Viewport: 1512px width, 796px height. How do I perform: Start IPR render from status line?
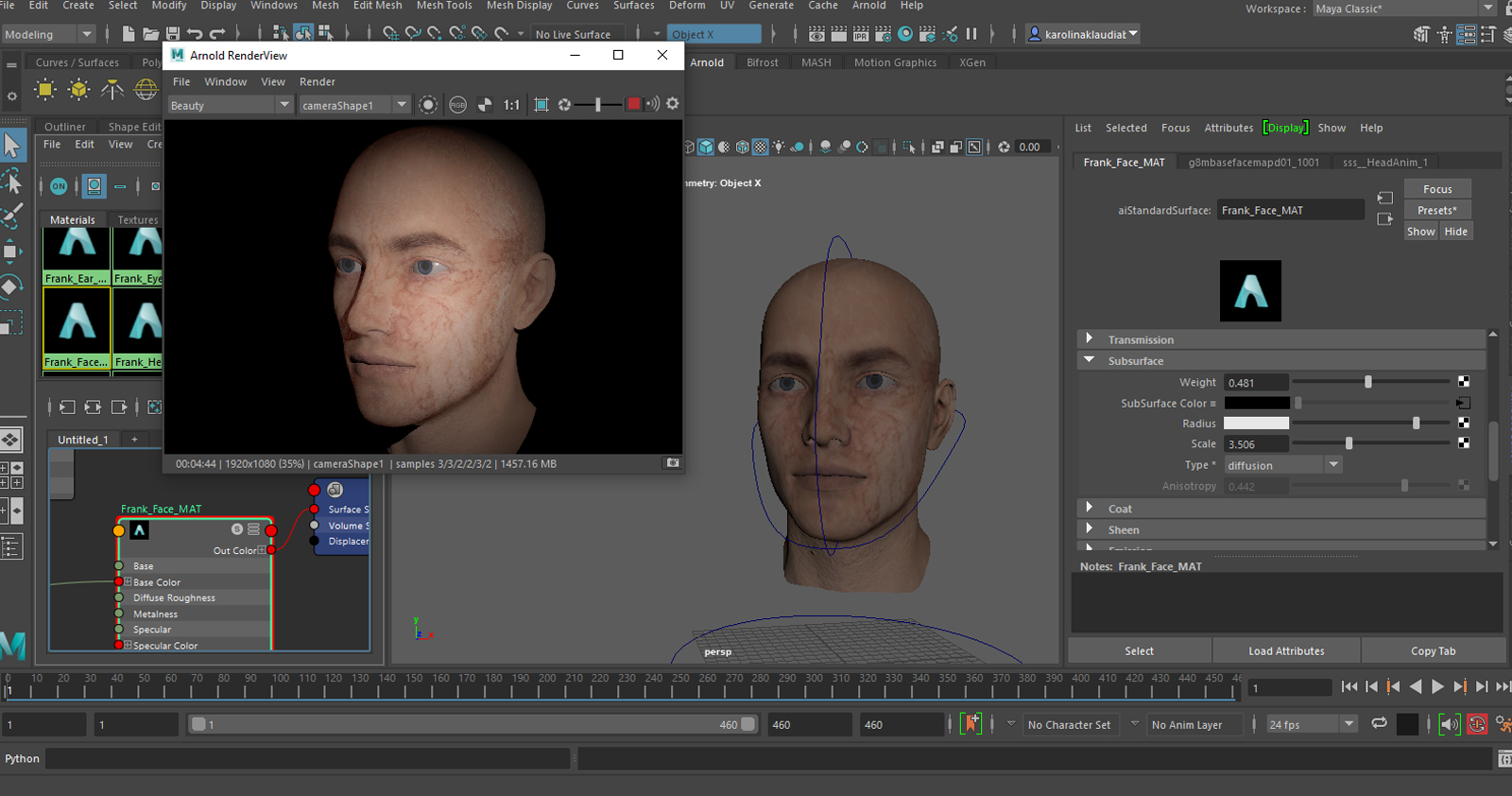pyautogui.click(x=861, y=34)
